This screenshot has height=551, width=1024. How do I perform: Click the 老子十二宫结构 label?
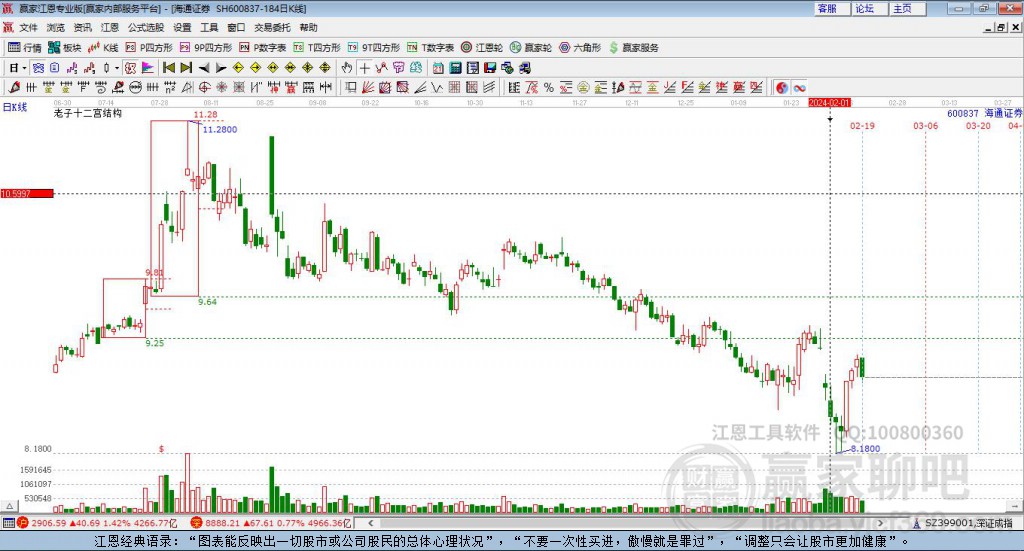click(x=88, y=113)
